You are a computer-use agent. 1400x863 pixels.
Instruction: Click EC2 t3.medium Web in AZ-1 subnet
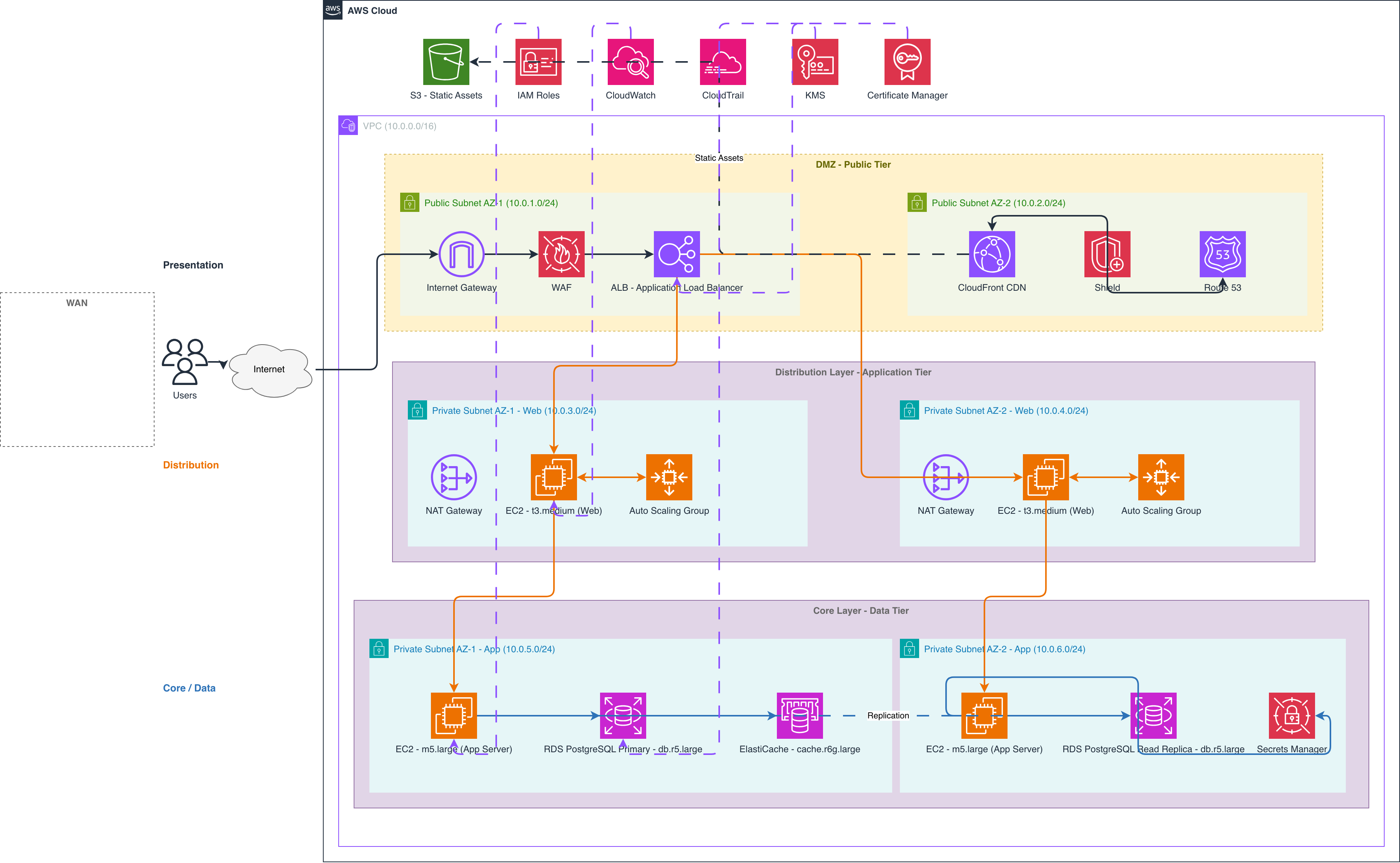[x=554, y=477]
